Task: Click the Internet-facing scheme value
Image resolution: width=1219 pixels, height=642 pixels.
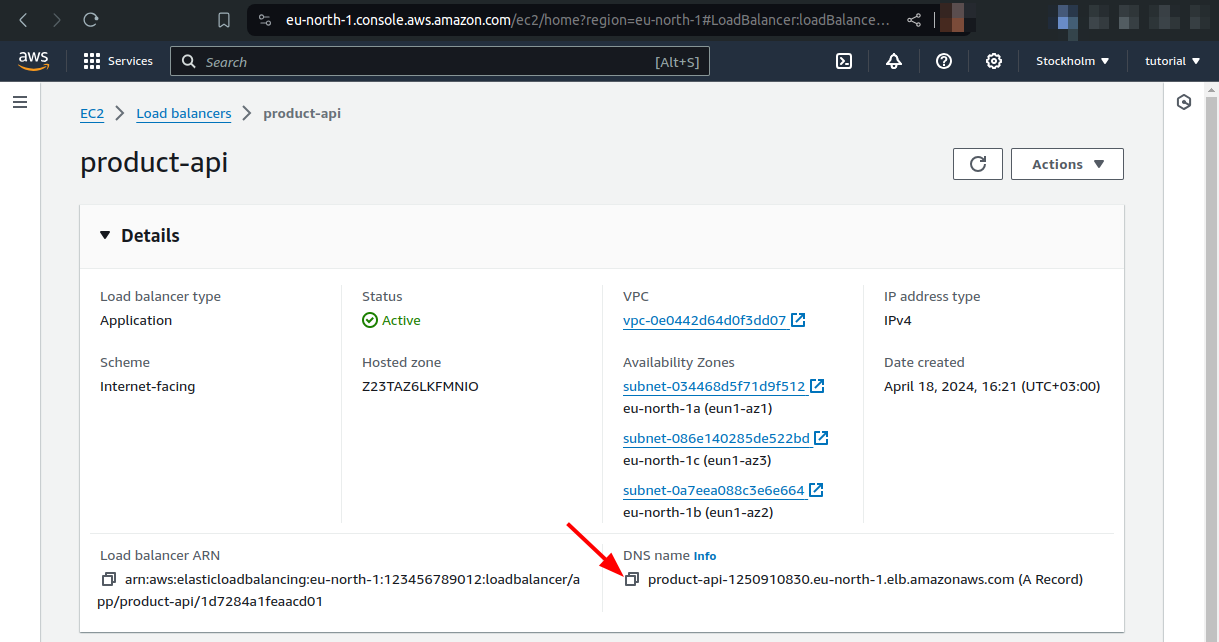Action: [148, 387]
